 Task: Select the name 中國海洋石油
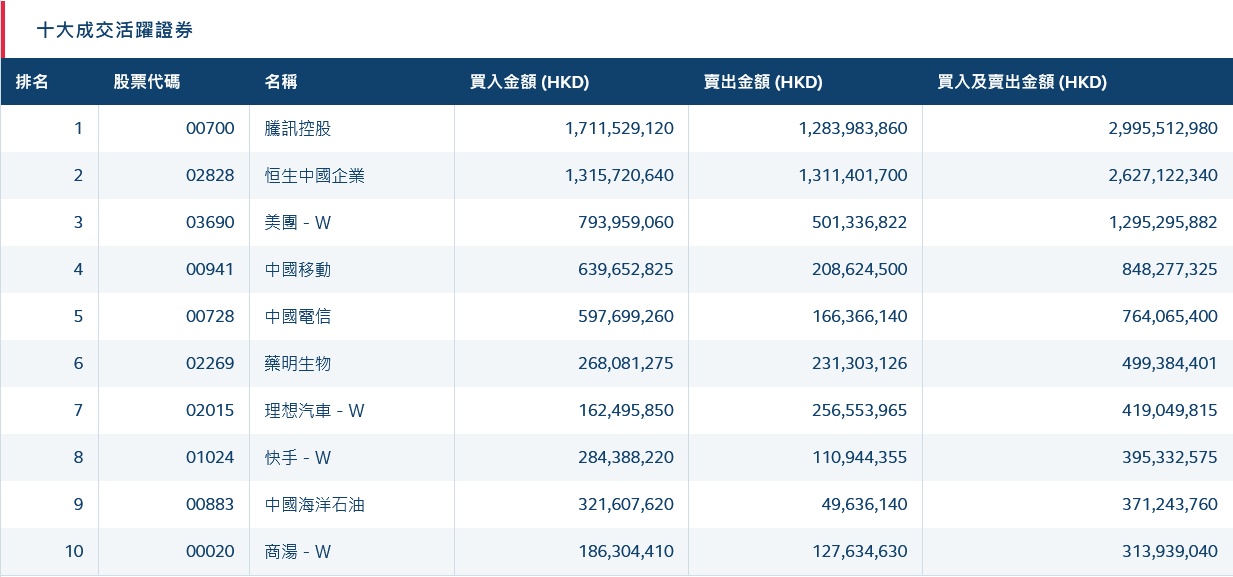tap(315, 504)
